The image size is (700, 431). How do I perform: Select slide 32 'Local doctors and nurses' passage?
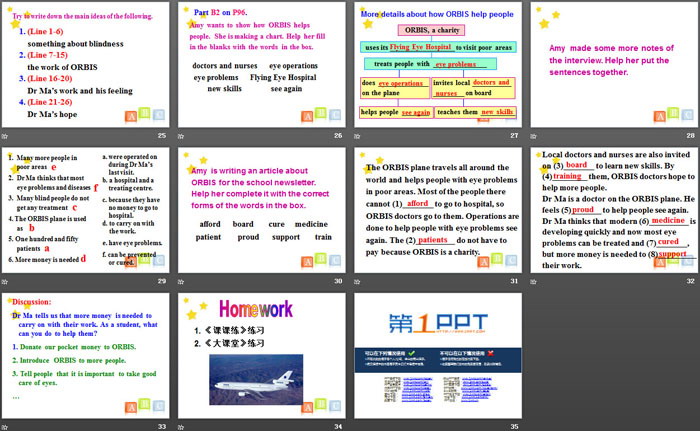click(614, 210)
